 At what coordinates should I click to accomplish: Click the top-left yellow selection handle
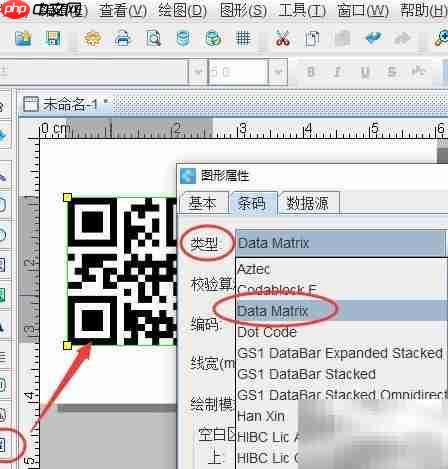click(x=67, y=197)
